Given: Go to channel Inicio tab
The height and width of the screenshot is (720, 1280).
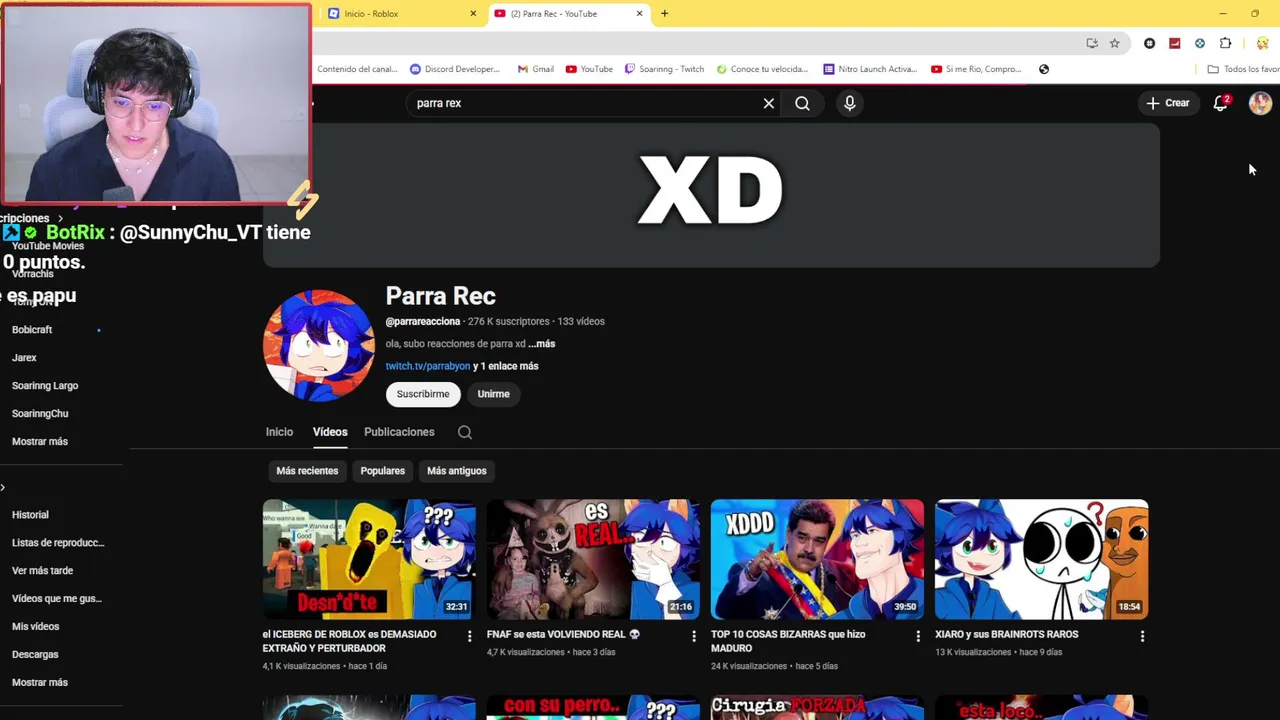Looking at the screenshot, I should [x=279, y=432].
